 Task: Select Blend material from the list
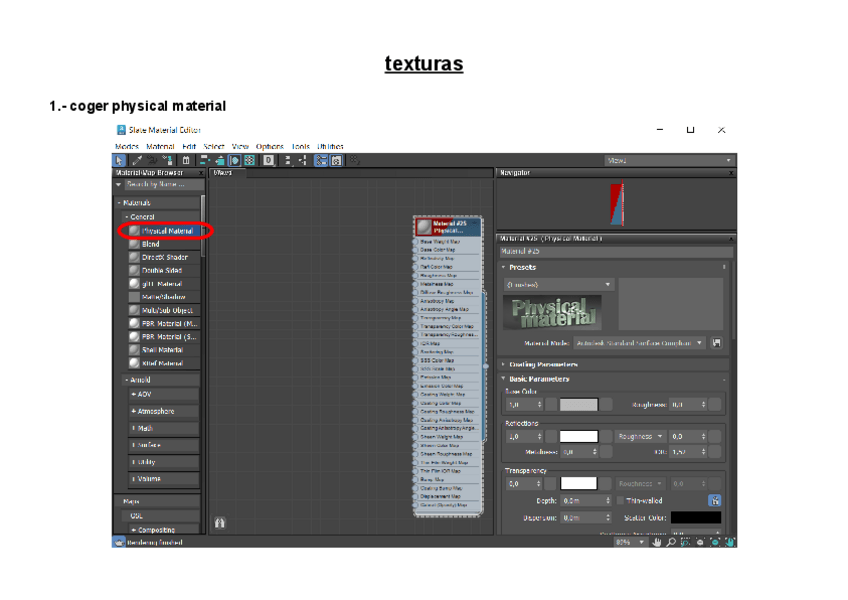point(150,244)
